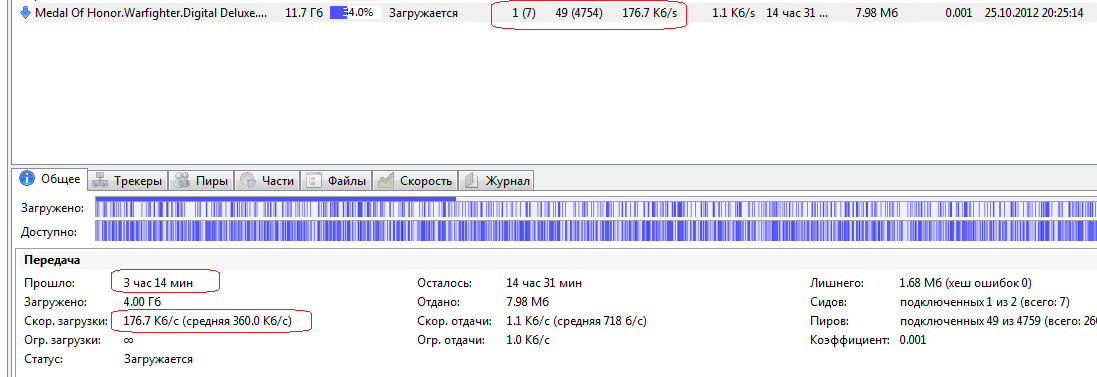Click the Пиров connected peers value
This screenshot has height=377, width=1097.
pos(997,321)
